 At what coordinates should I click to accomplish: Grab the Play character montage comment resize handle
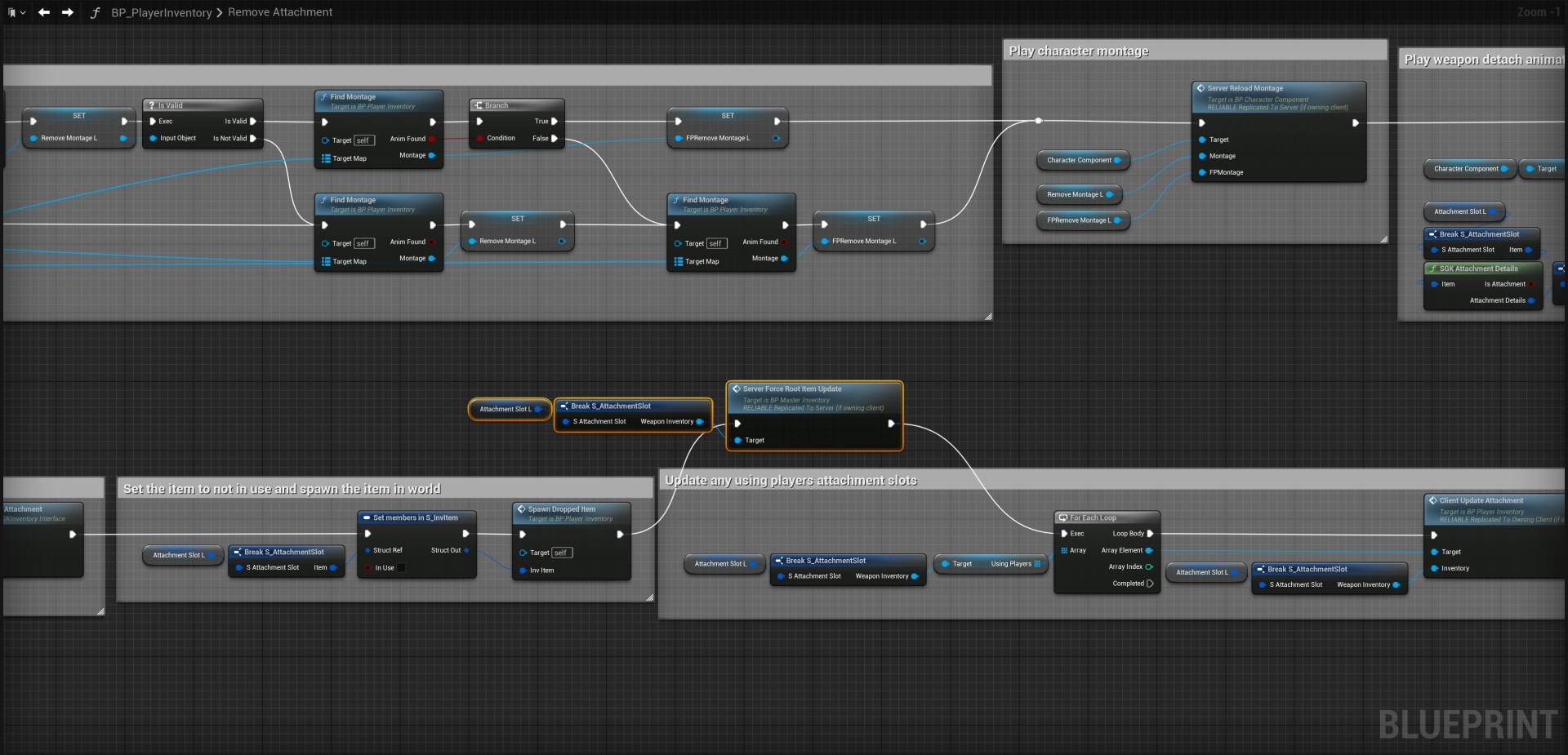(x=1383, y=239)
